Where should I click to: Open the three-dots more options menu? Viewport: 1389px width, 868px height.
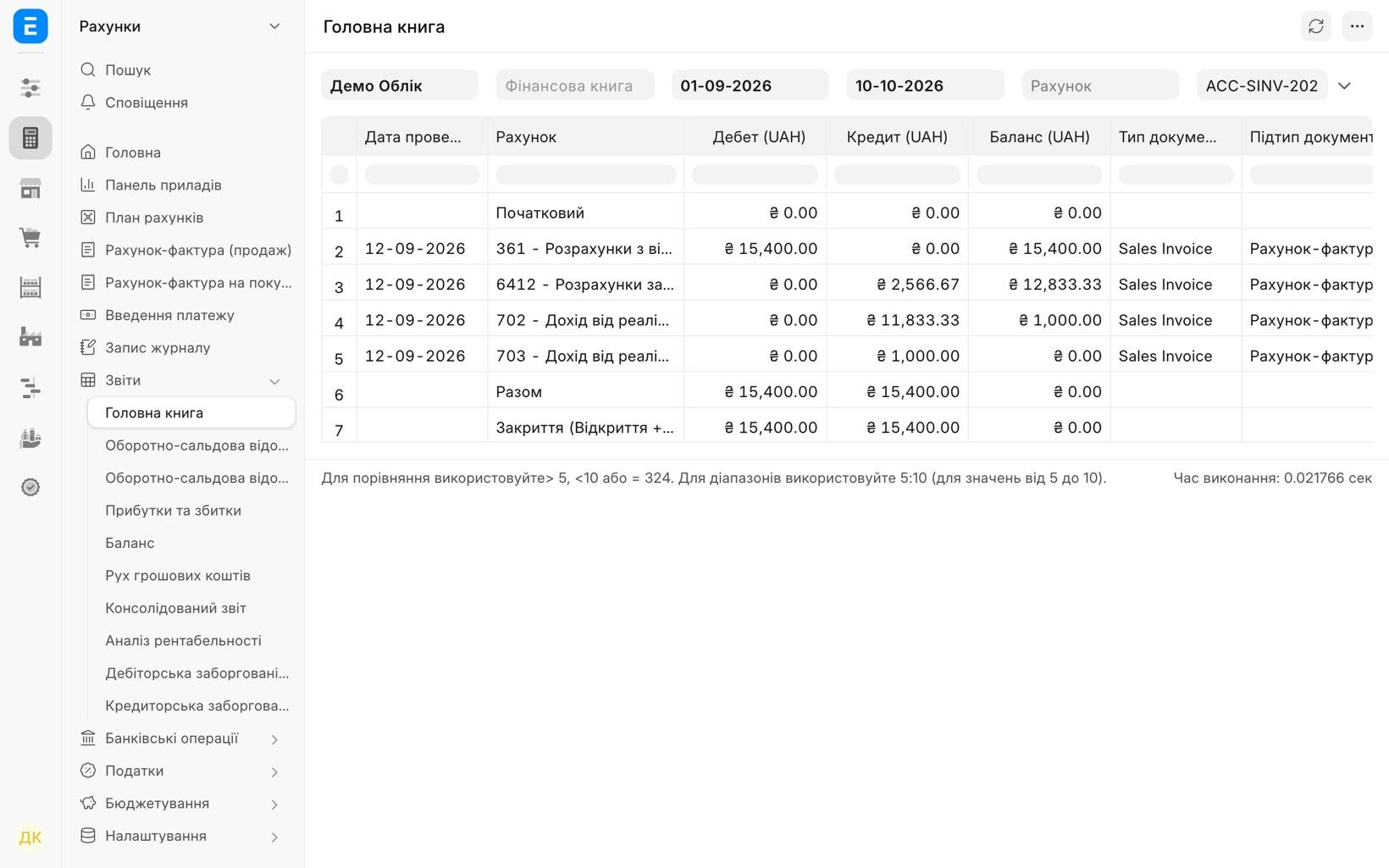[1357, 26]
